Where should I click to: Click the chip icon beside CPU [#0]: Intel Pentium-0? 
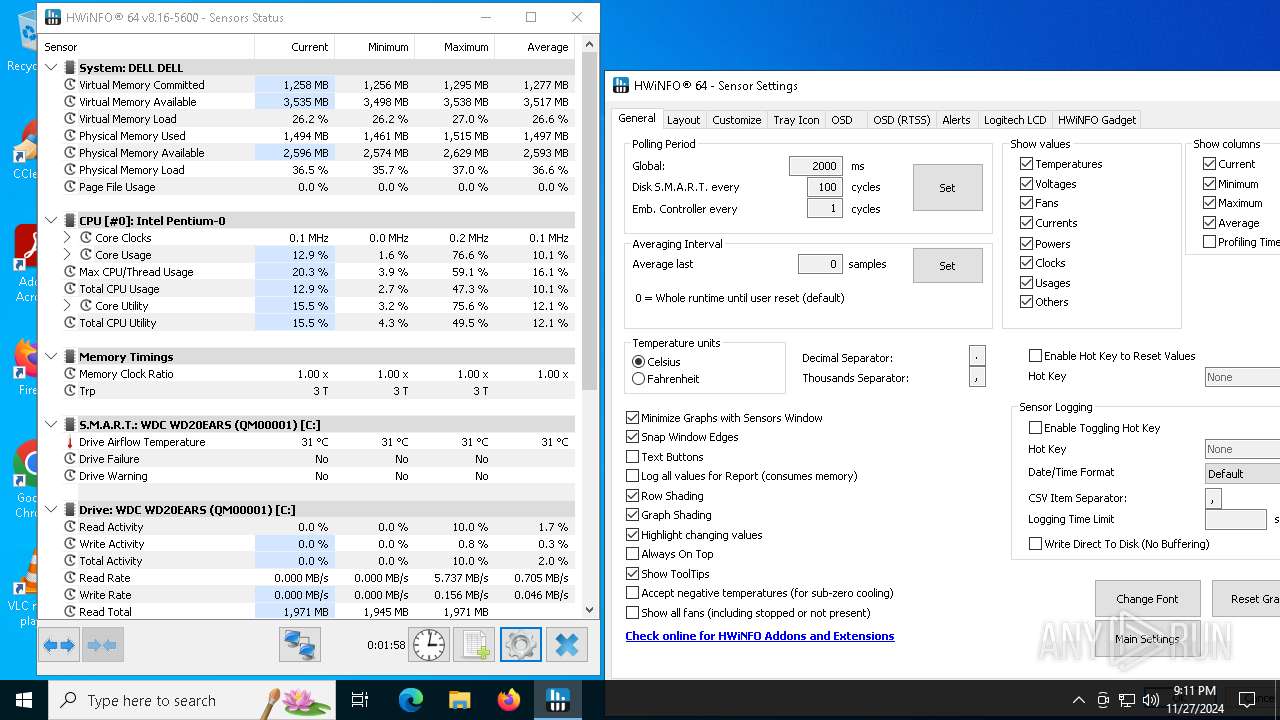click(x=70, y=221)
